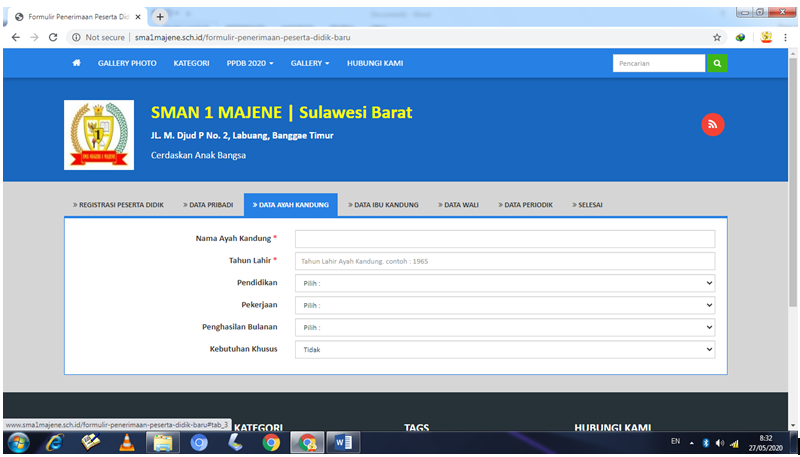Bookmark page with the star icon
This screenshot has width=800, height=457.
717,37
